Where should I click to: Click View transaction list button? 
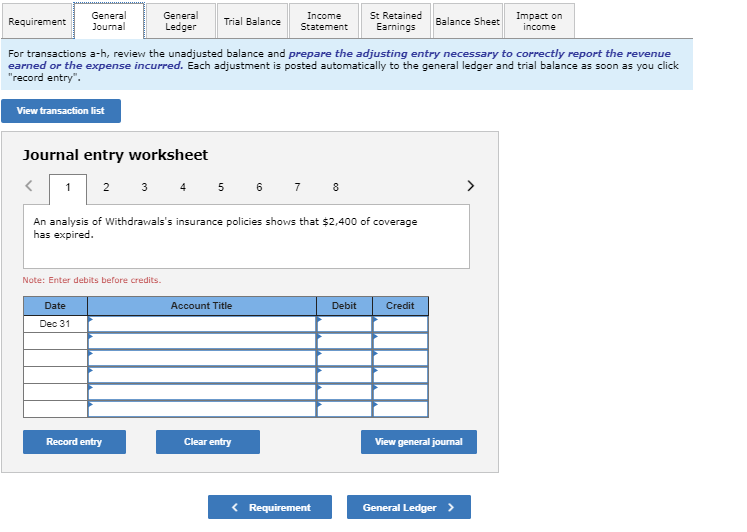(x=61, y=111)
